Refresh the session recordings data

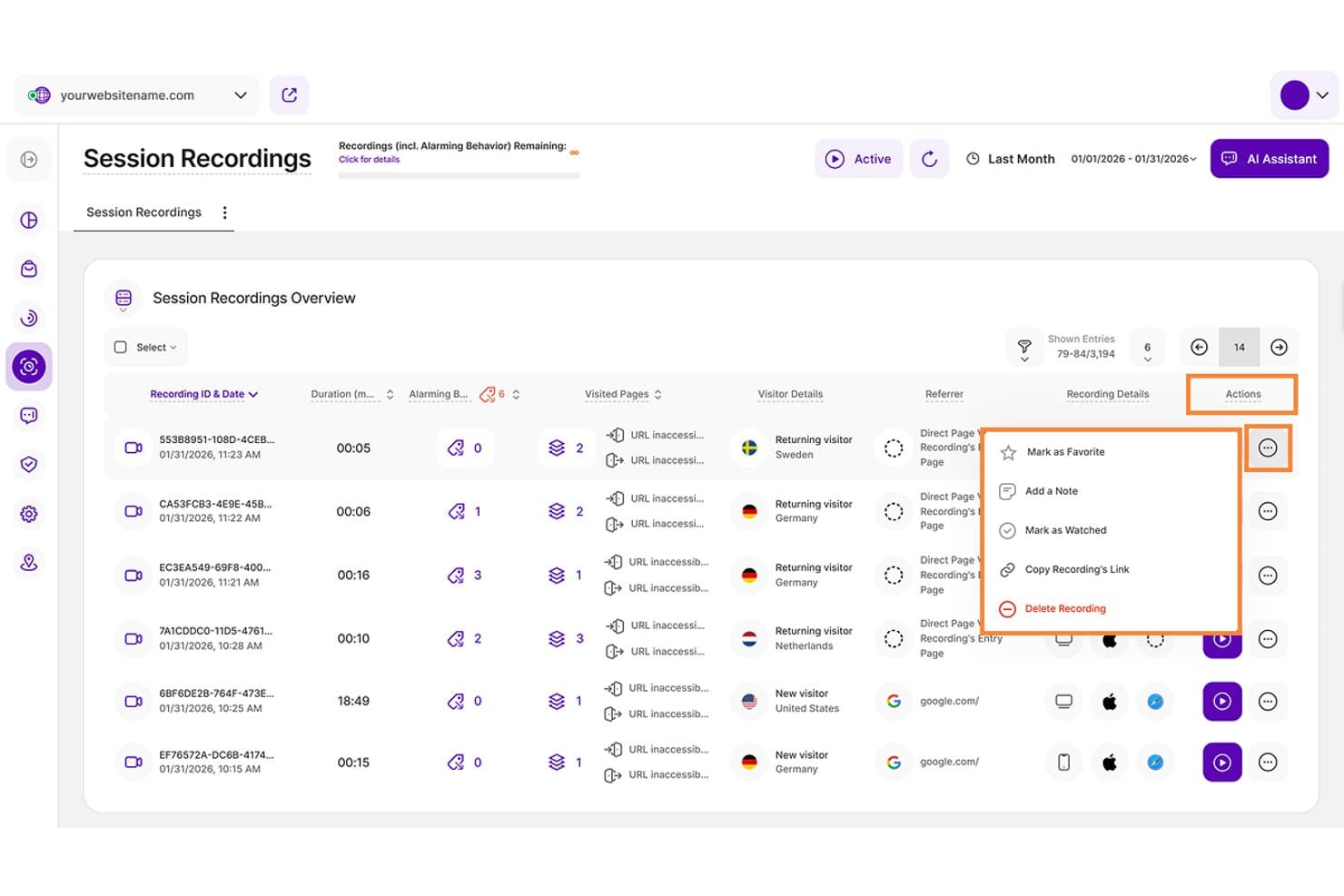click(x=929, y=159)
